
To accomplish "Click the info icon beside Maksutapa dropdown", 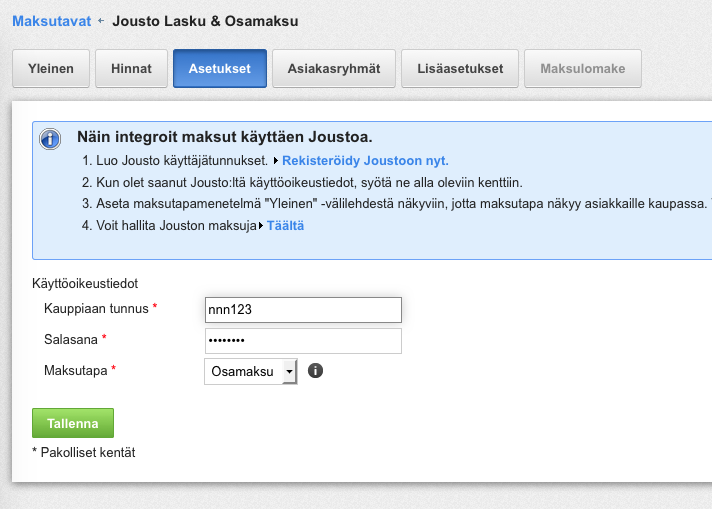I will [x=315, y=371].
